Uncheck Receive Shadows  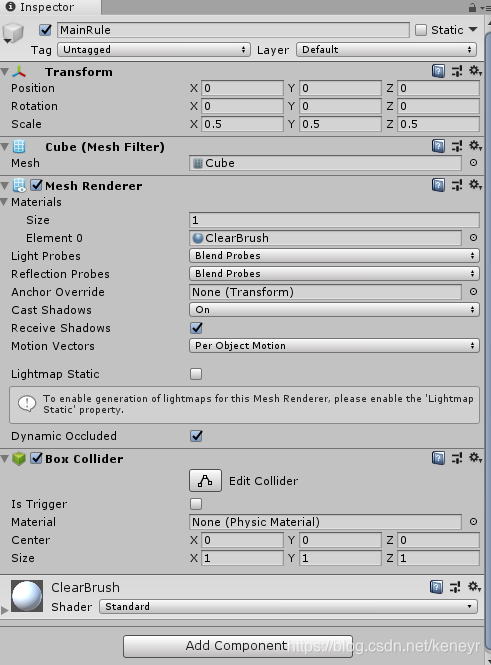[x=196, y=328]
